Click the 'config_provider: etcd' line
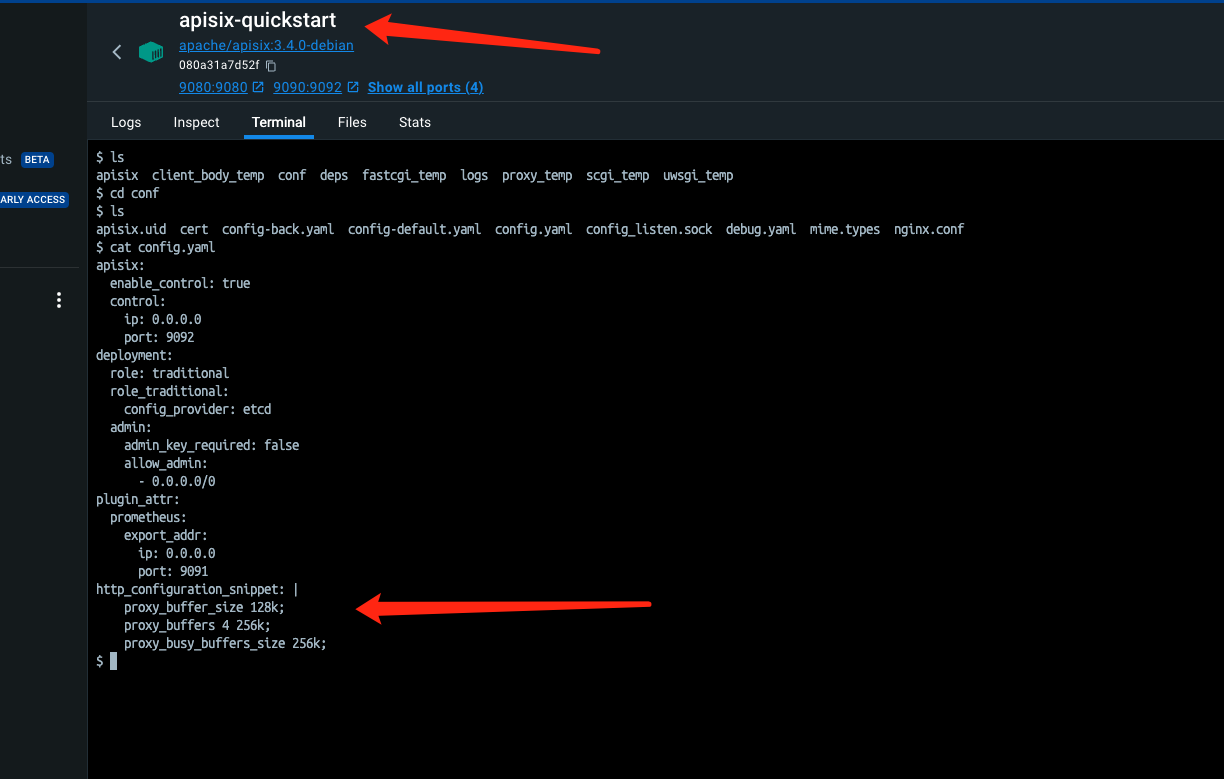The height and width of the screenshot is (779, 1224). pos(197,409)
